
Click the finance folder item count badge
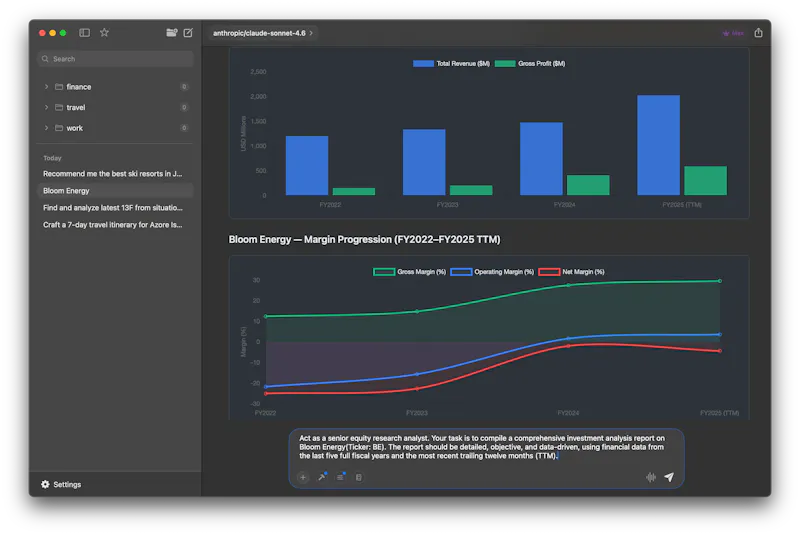184,87
